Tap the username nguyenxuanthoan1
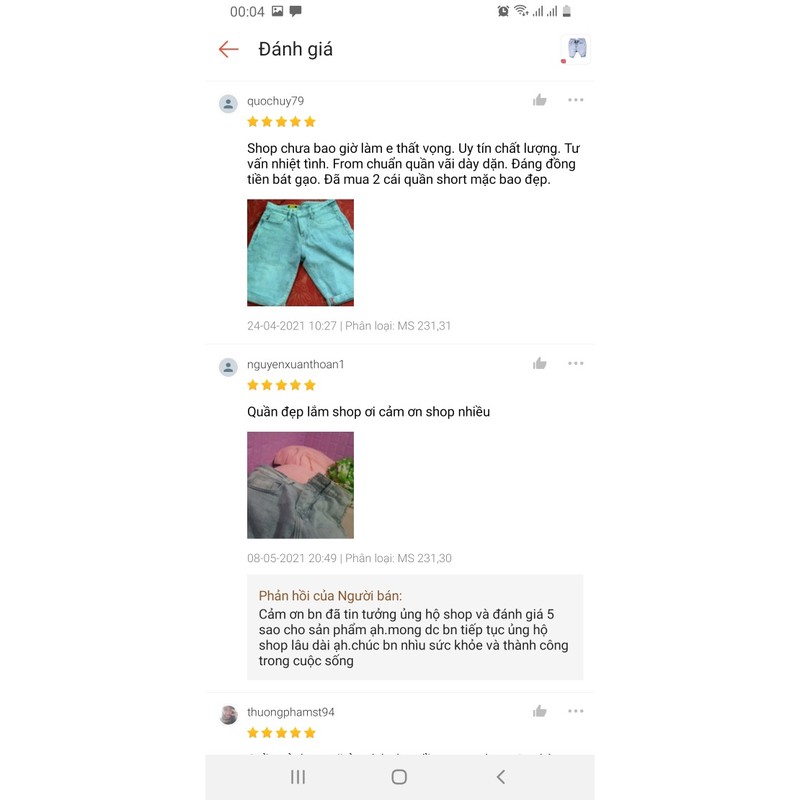Image resolution: width=800 pixels, height=800 pixels. coord(295,364)
